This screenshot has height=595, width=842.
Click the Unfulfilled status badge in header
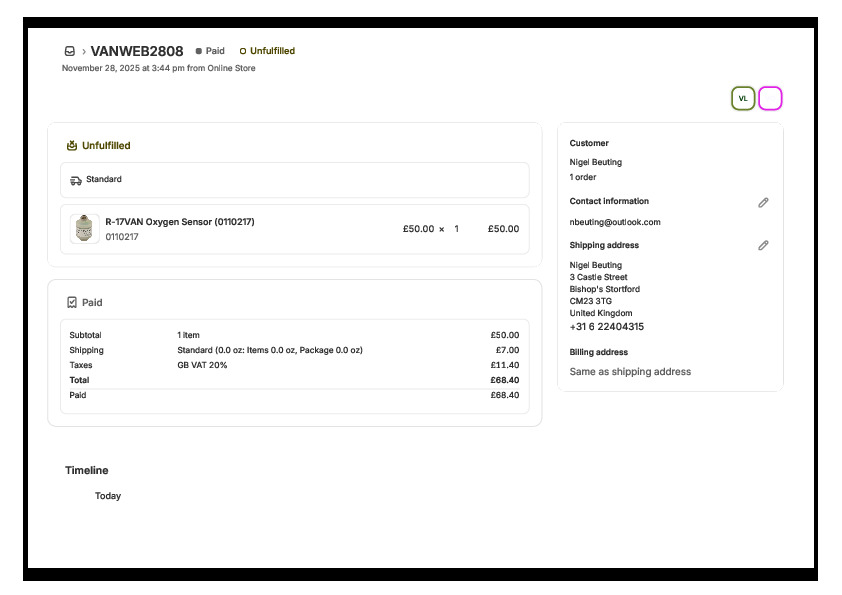click(x=267, y=51)
